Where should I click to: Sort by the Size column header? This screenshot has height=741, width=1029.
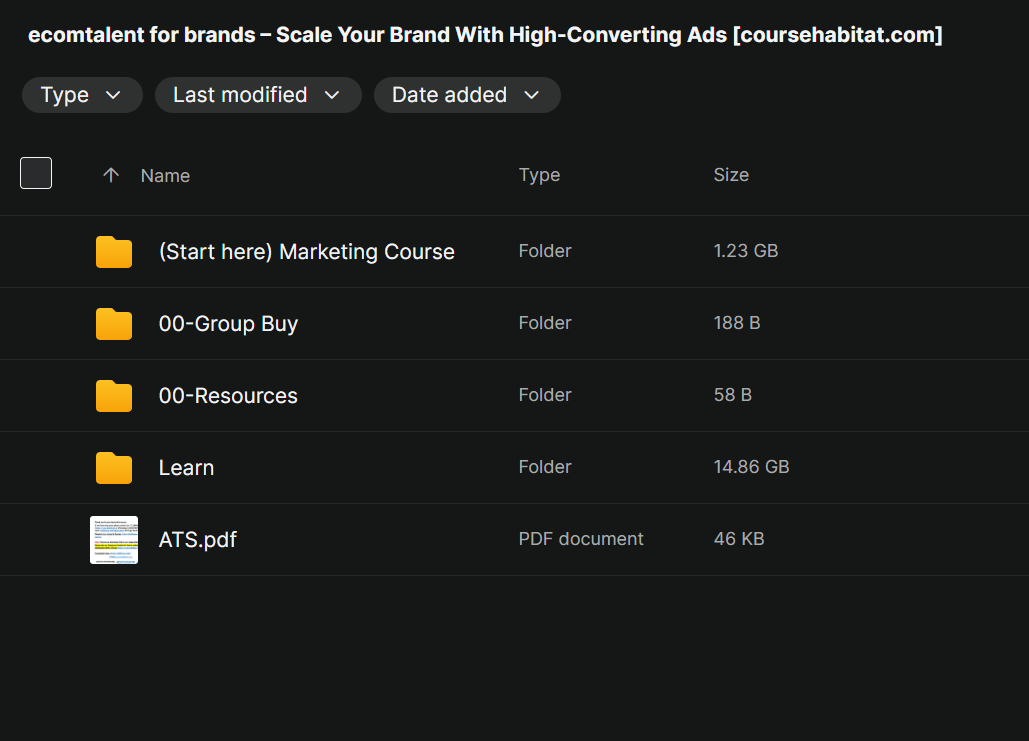point(731,175)
